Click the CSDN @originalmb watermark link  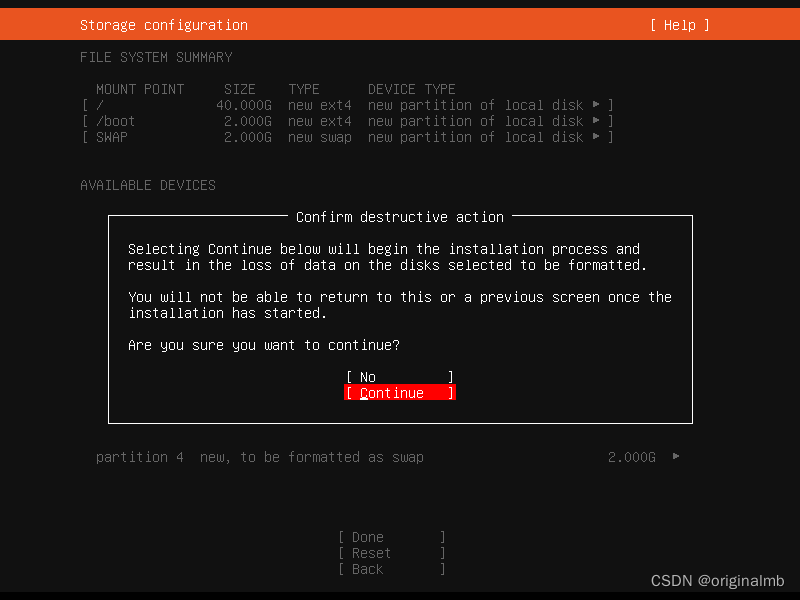point(718,580)
